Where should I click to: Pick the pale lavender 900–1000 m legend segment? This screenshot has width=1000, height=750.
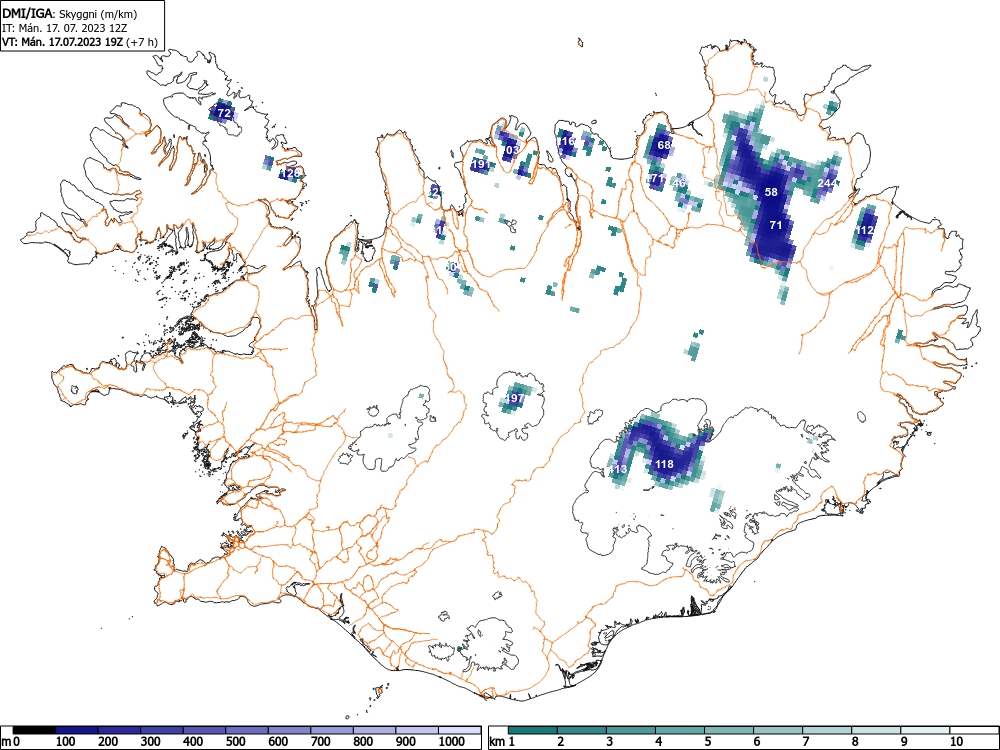point(417,730)
